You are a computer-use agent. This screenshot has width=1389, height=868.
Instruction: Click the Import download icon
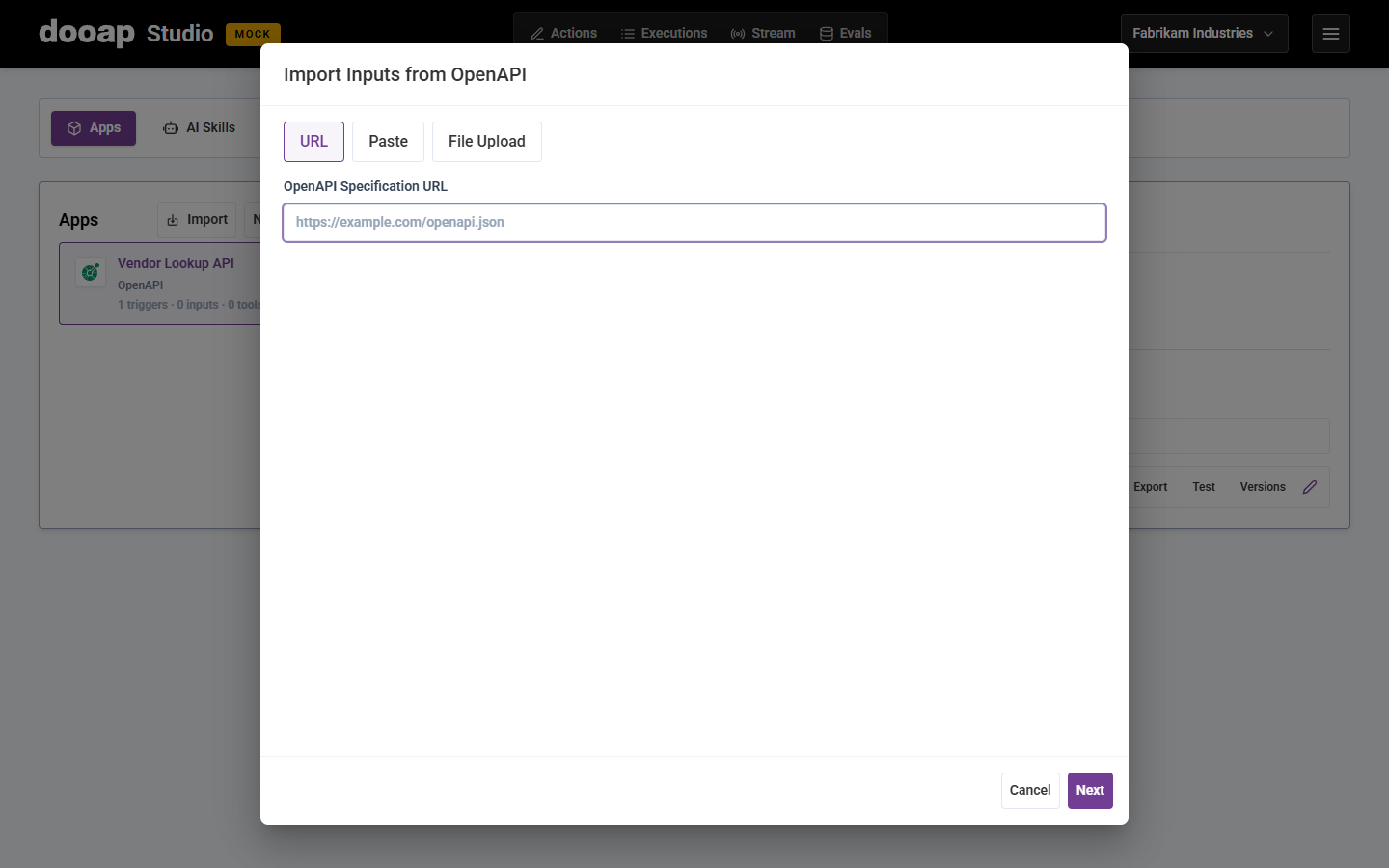[x=173, y=220]
